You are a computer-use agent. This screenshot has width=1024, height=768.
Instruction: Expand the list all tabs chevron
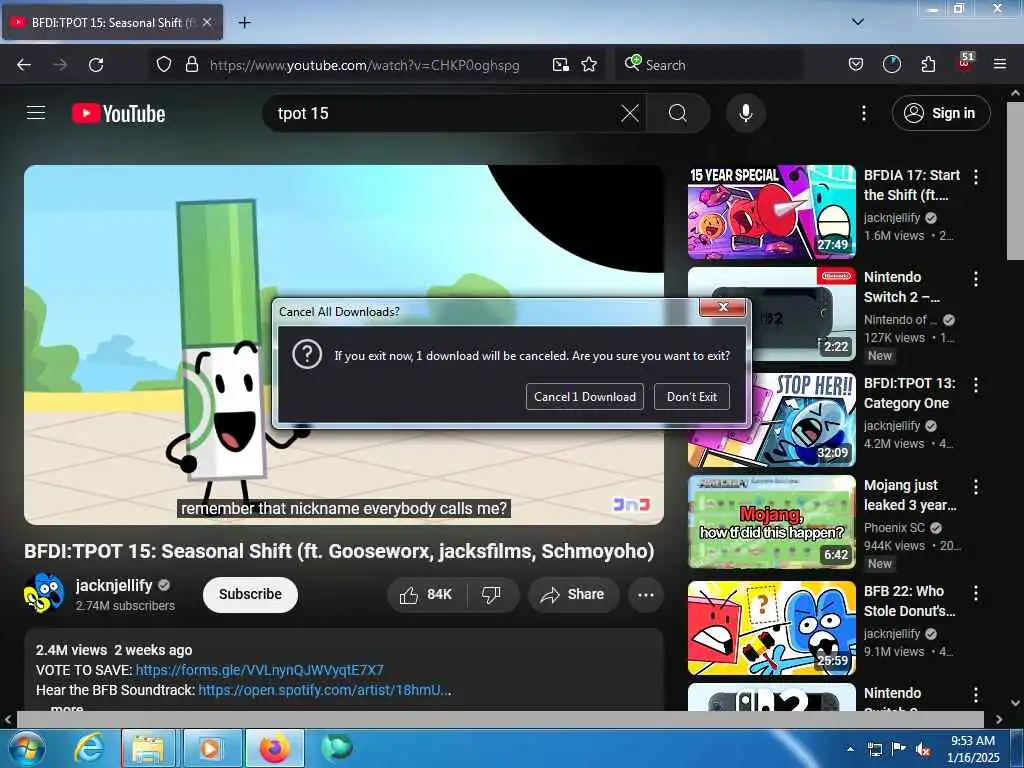858,22
